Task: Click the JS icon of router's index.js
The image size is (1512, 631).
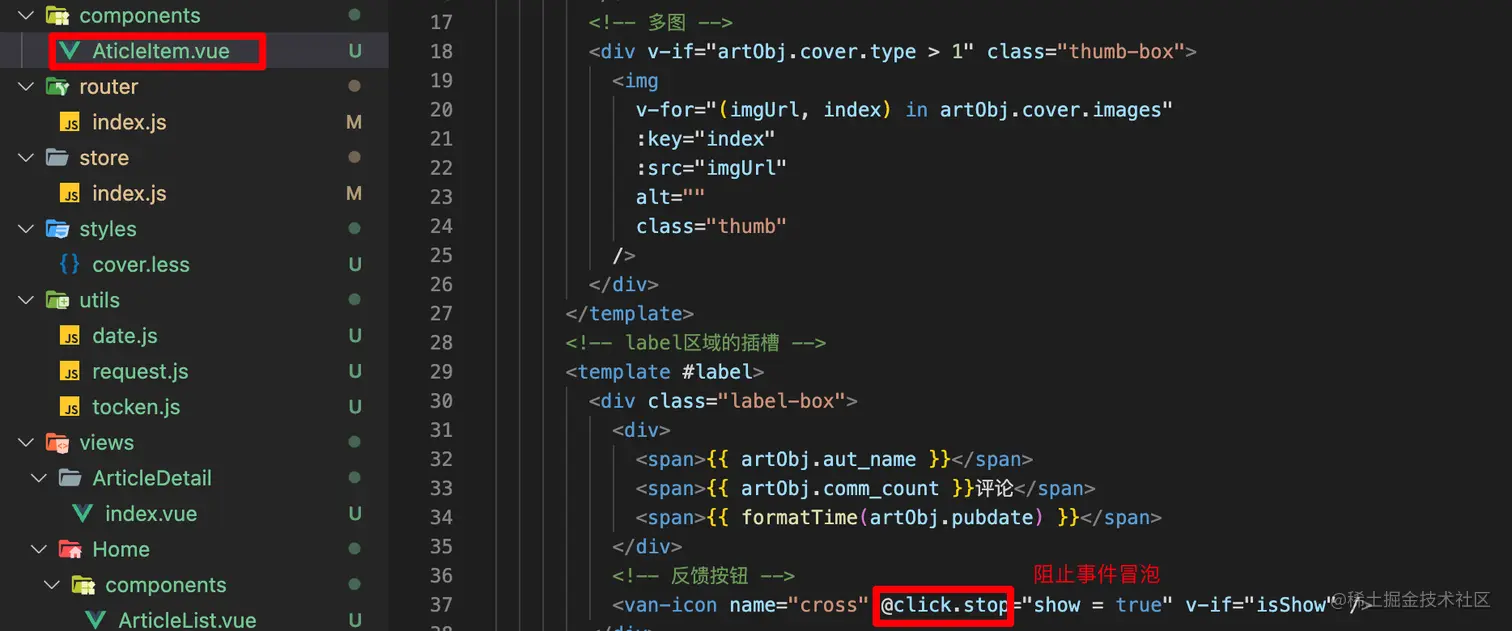Action: point(70,122)
